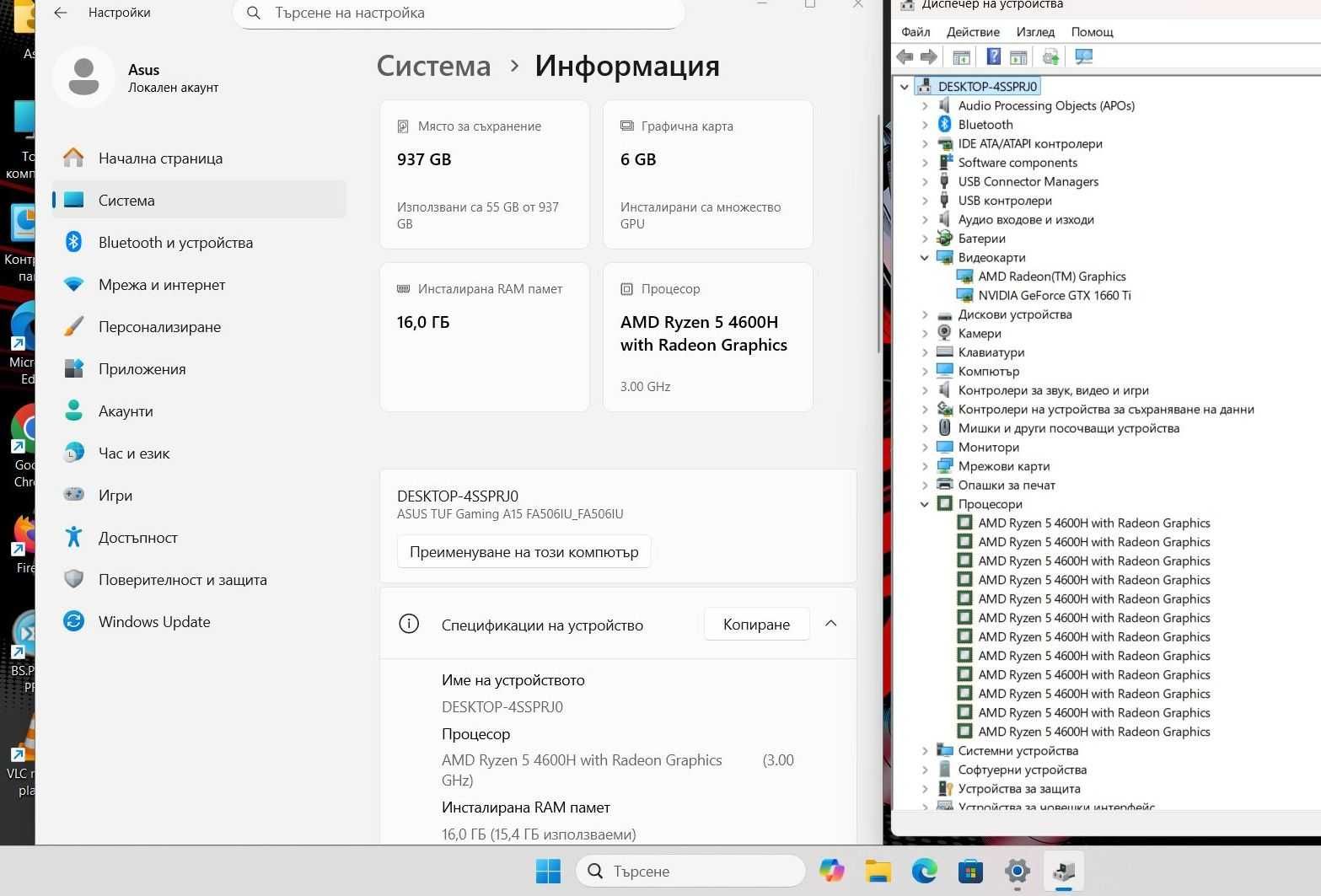This screenshot has height=896, width=1321.
Task: Open Персонализиране settings
Action: pyautogui.click(x=199, y=326)
